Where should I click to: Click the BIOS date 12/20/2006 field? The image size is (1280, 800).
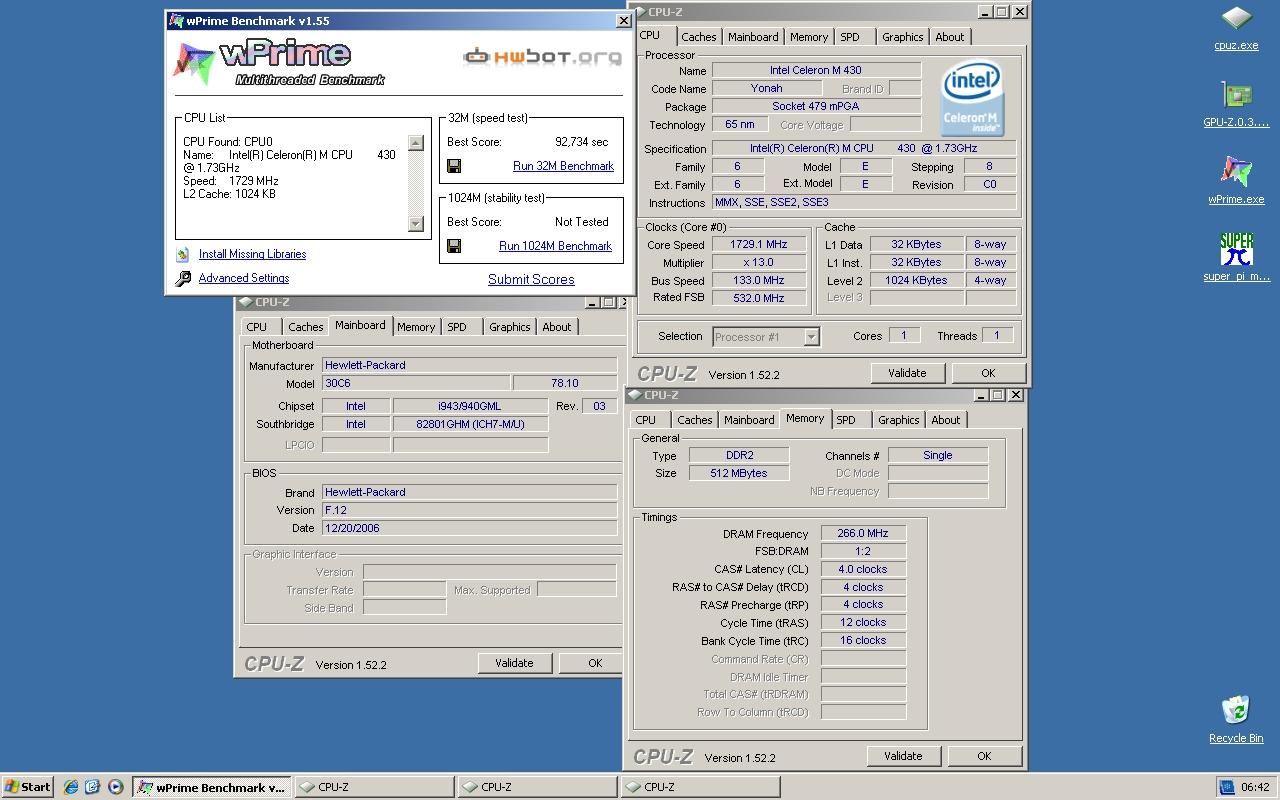pos(469,528)
